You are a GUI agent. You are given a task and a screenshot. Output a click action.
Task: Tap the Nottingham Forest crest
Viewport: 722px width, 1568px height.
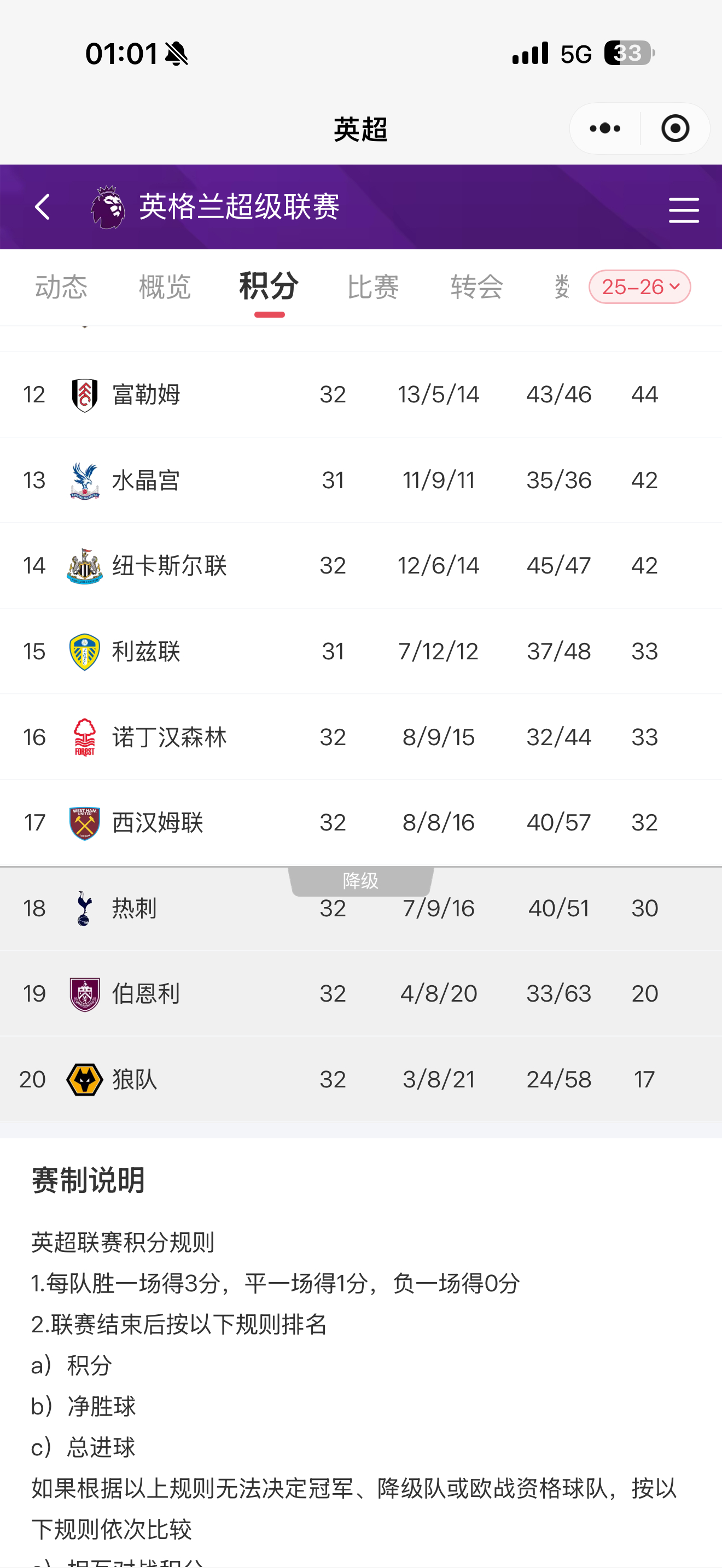(x=84, y=736)
